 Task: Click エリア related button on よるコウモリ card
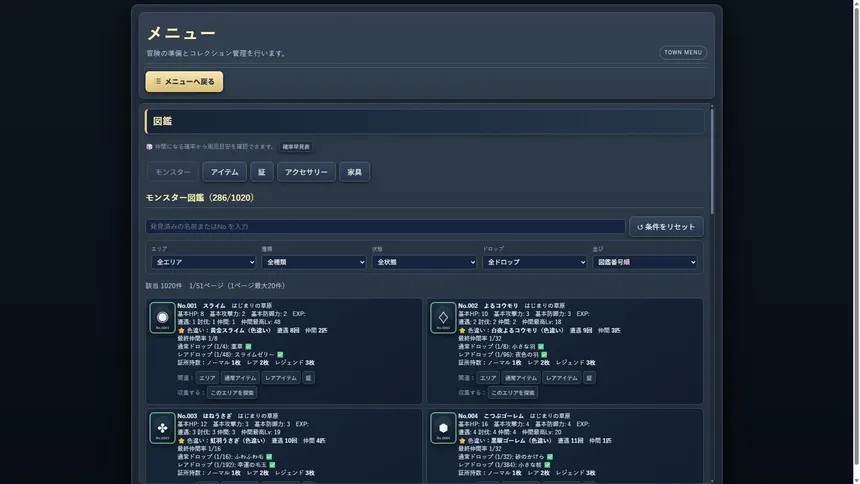(x=488, y=378)
